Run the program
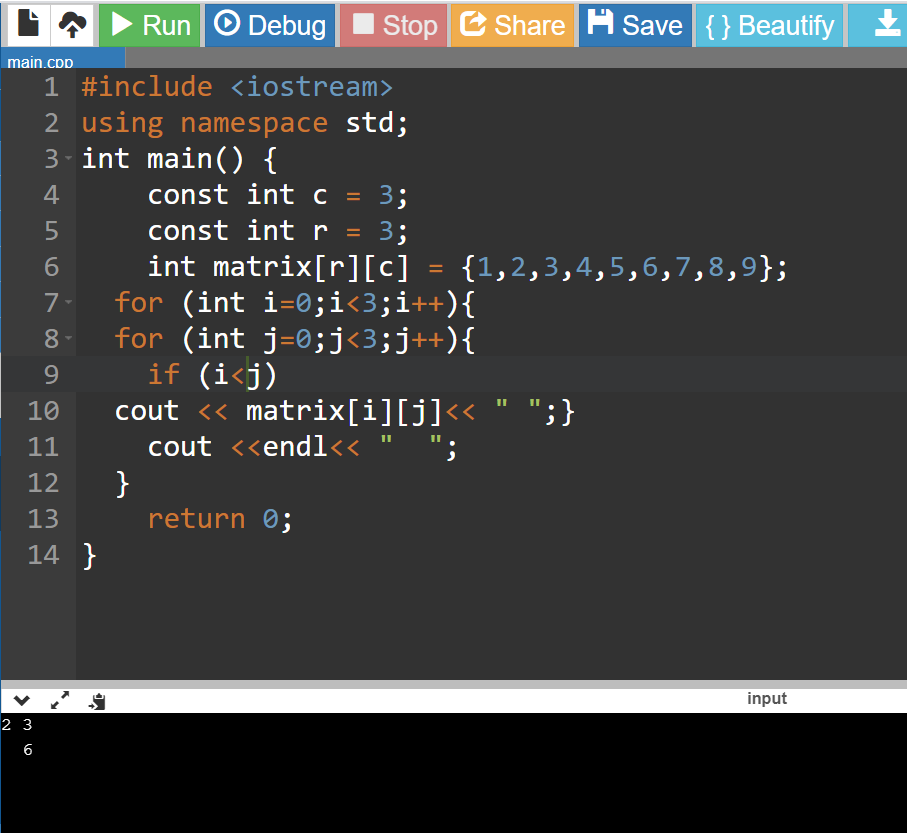 coord(150,25)
